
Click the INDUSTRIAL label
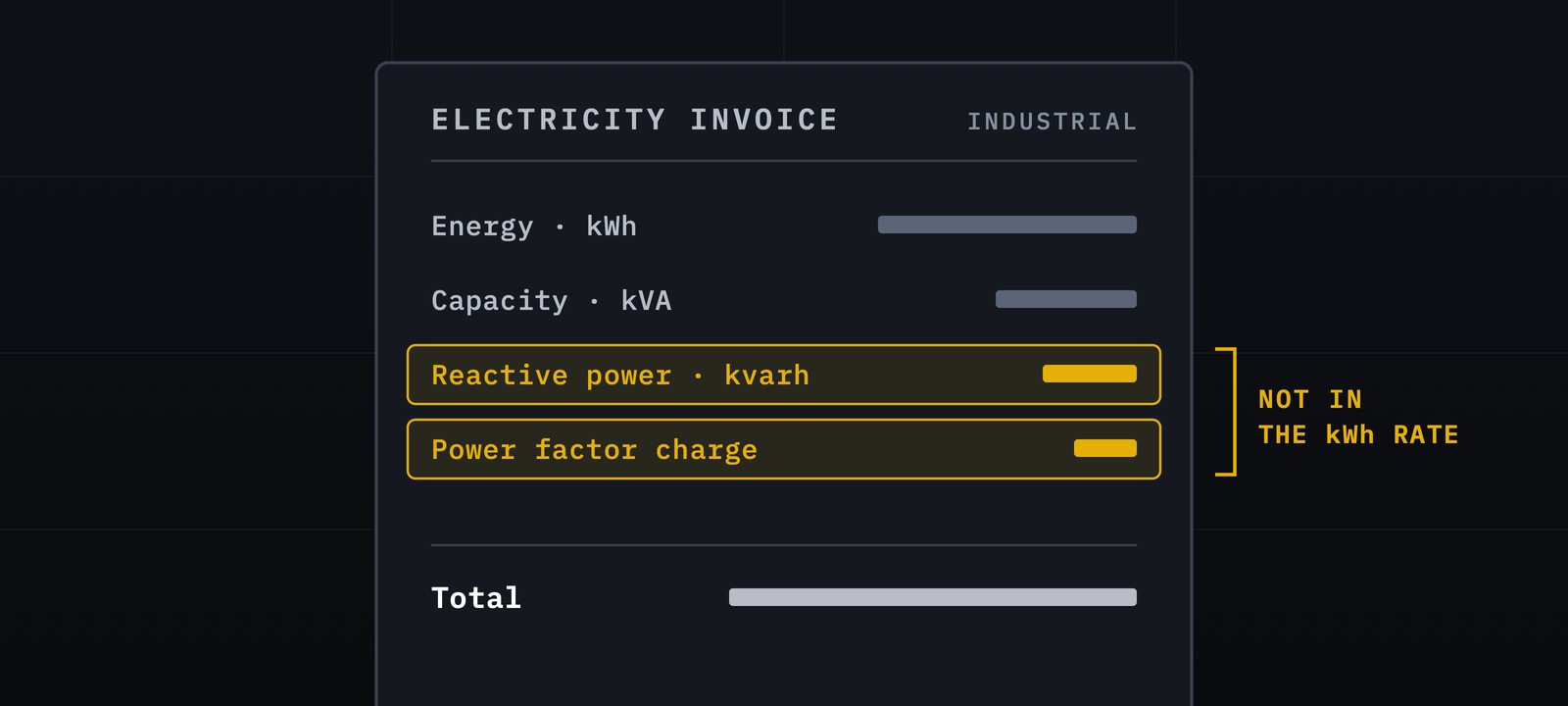click(1052, 122)
